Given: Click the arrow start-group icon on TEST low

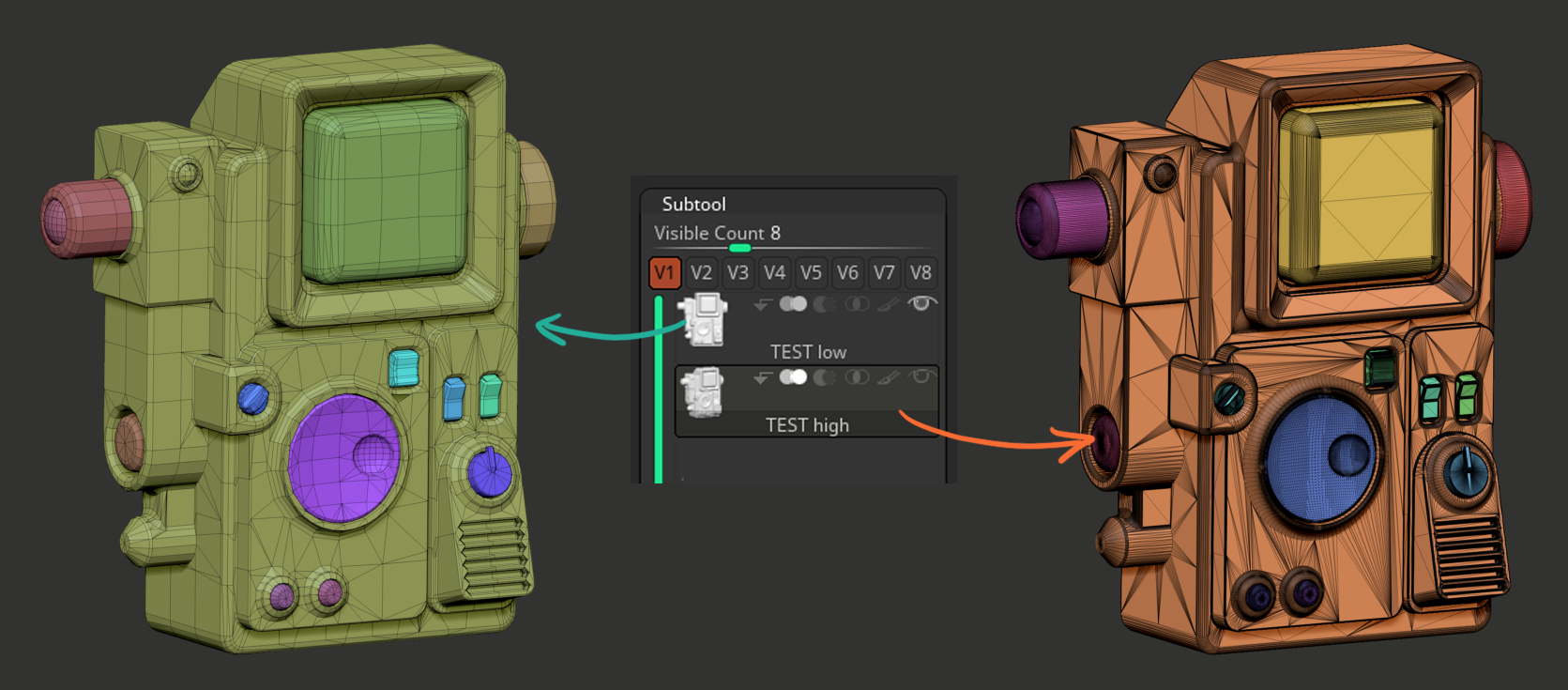Looking at the screenshot, I should coord(762,304).
